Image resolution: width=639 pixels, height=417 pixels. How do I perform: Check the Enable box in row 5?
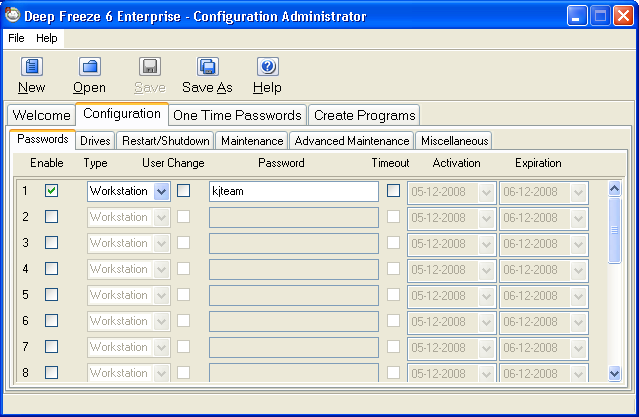coord(51,295)
